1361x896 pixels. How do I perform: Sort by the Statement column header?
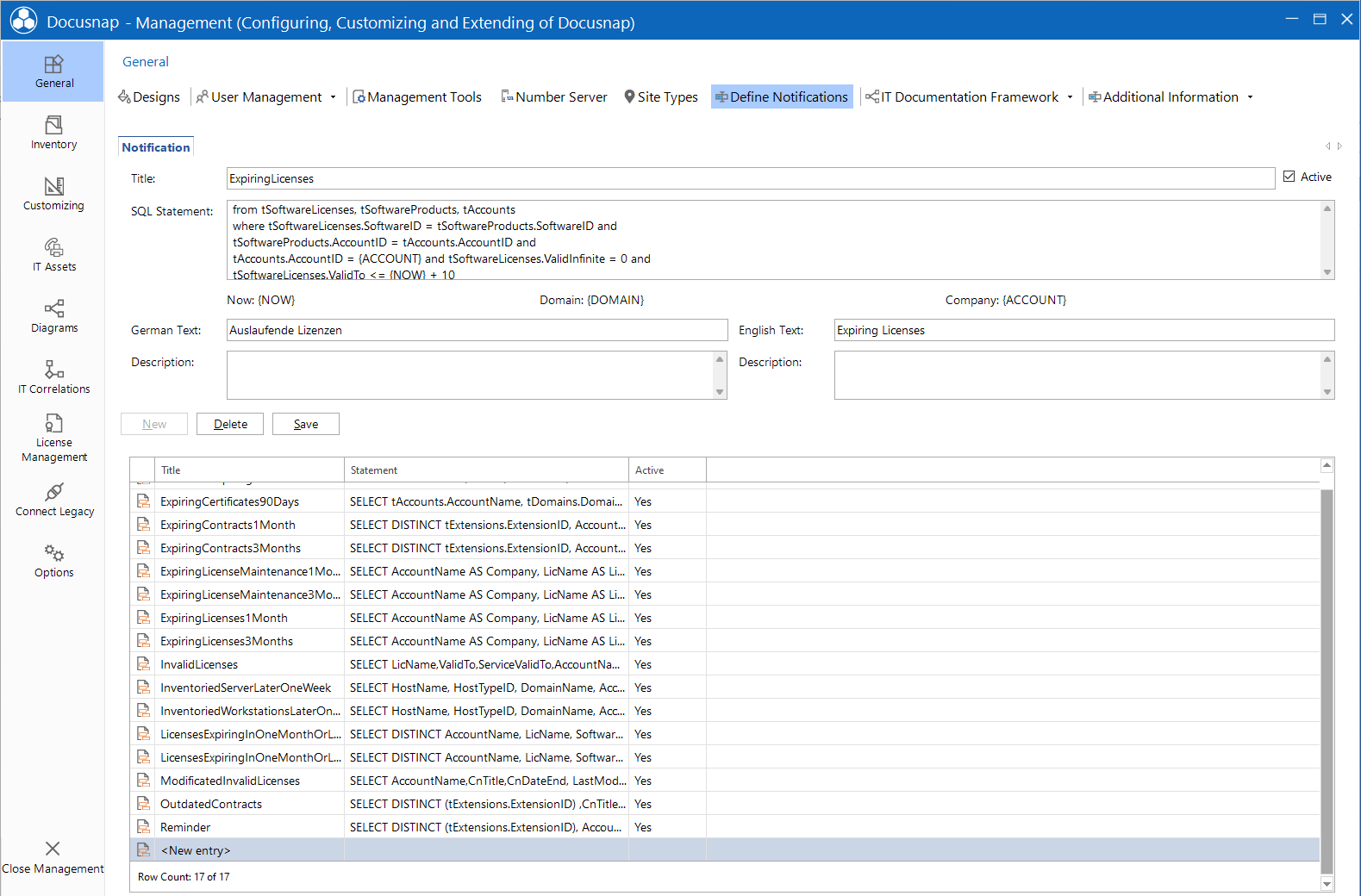coord(486,470)
